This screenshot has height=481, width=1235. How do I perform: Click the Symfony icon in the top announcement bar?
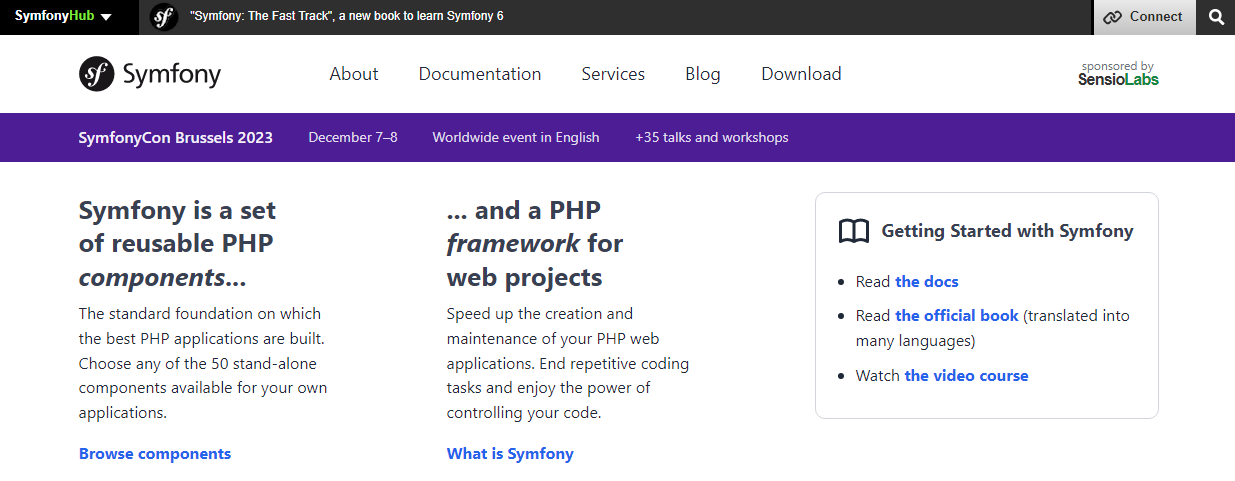click(x=164, y=17)
